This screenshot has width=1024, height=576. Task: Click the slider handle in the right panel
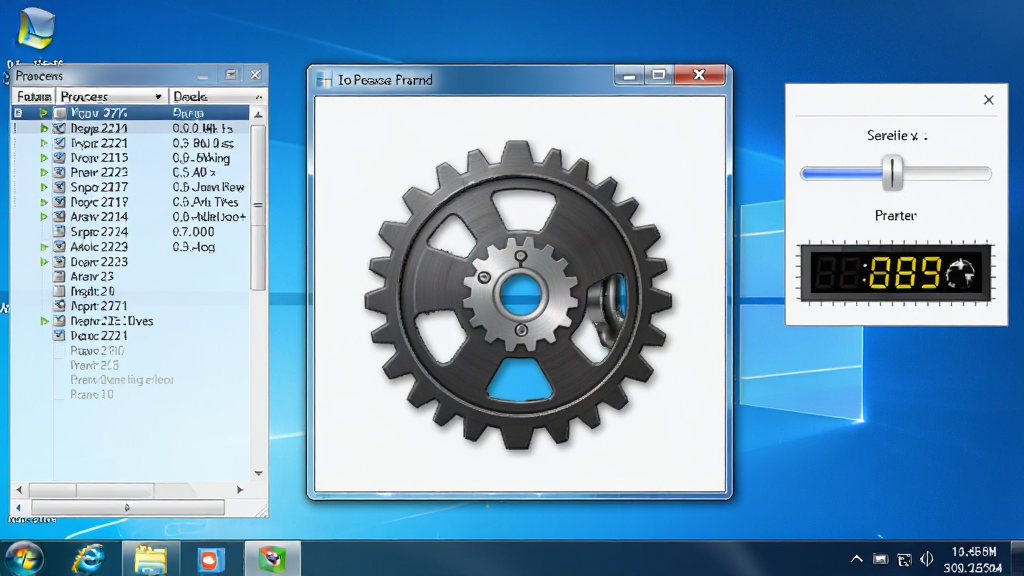[893, 173]
